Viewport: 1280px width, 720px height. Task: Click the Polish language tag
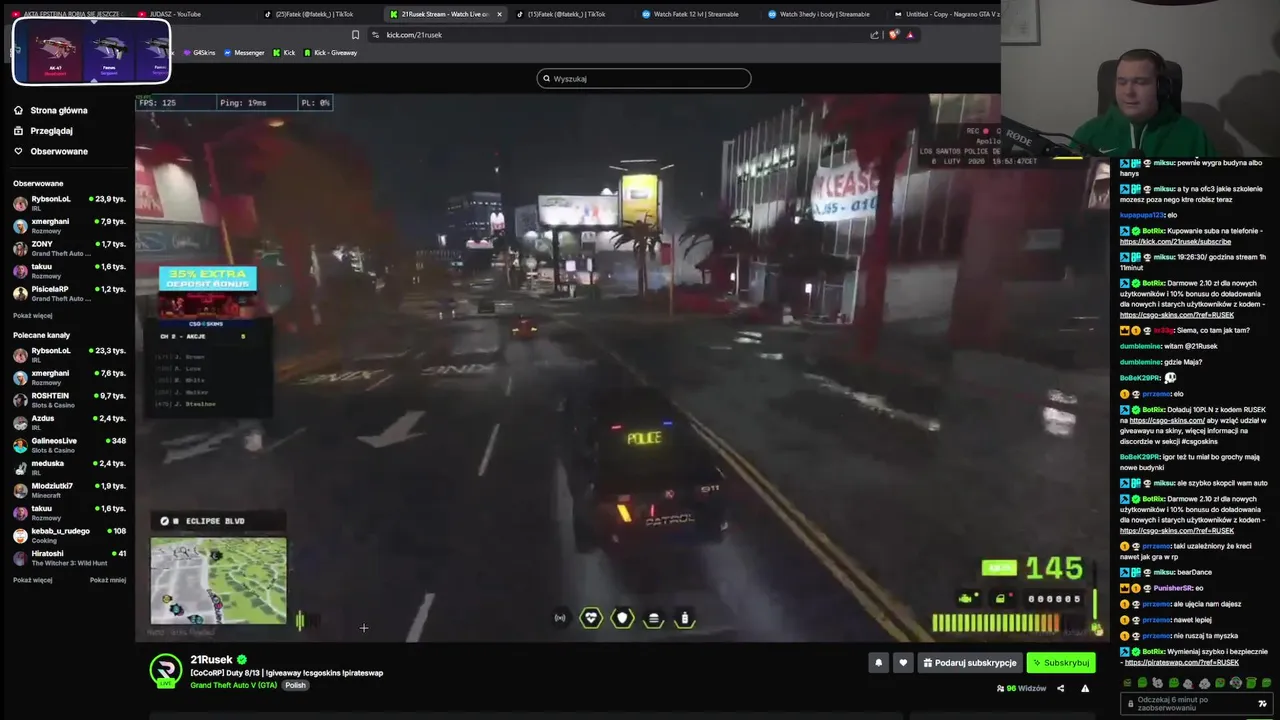[295, 685]
